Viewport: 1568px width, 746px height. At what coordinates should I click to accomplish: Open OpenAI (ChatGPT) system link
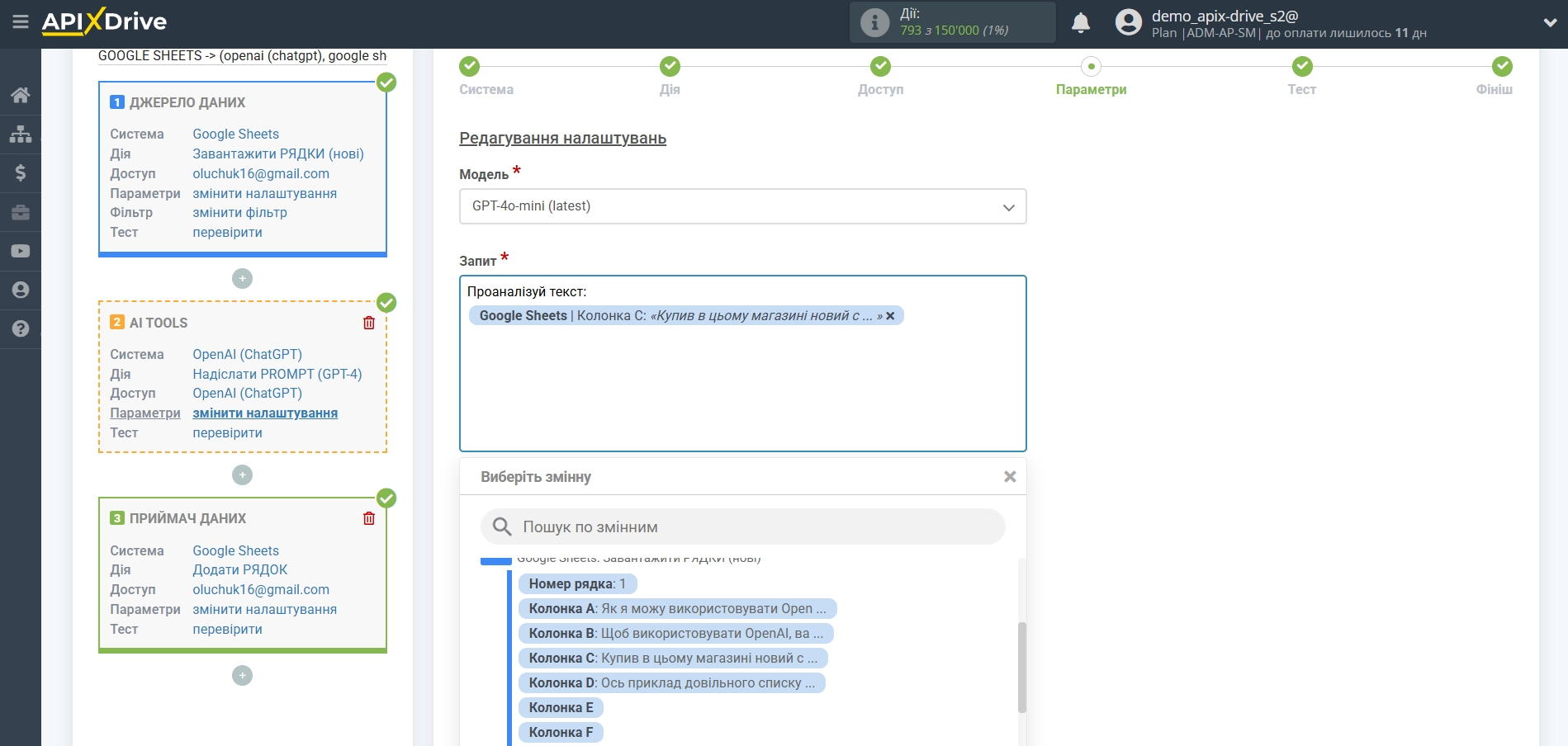click(247, 354)
